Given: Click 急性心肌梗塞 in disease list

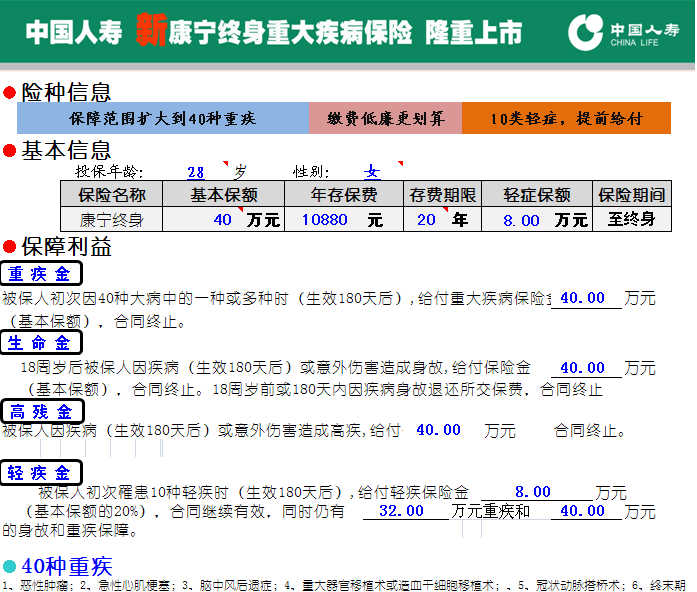Looking at the screenshot, I should point(133,585).
